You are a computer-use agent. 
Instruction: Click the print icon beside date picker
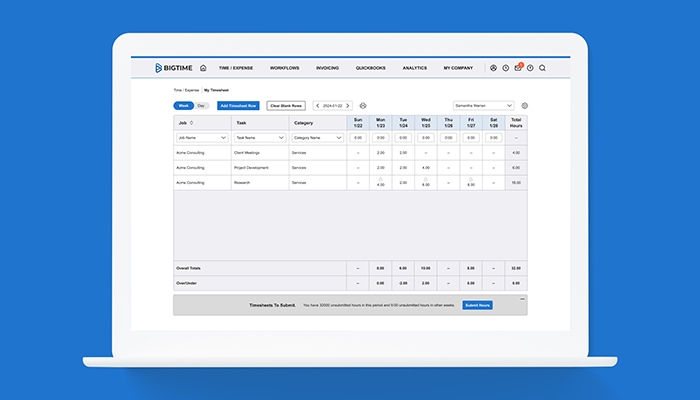click(363, 106)
